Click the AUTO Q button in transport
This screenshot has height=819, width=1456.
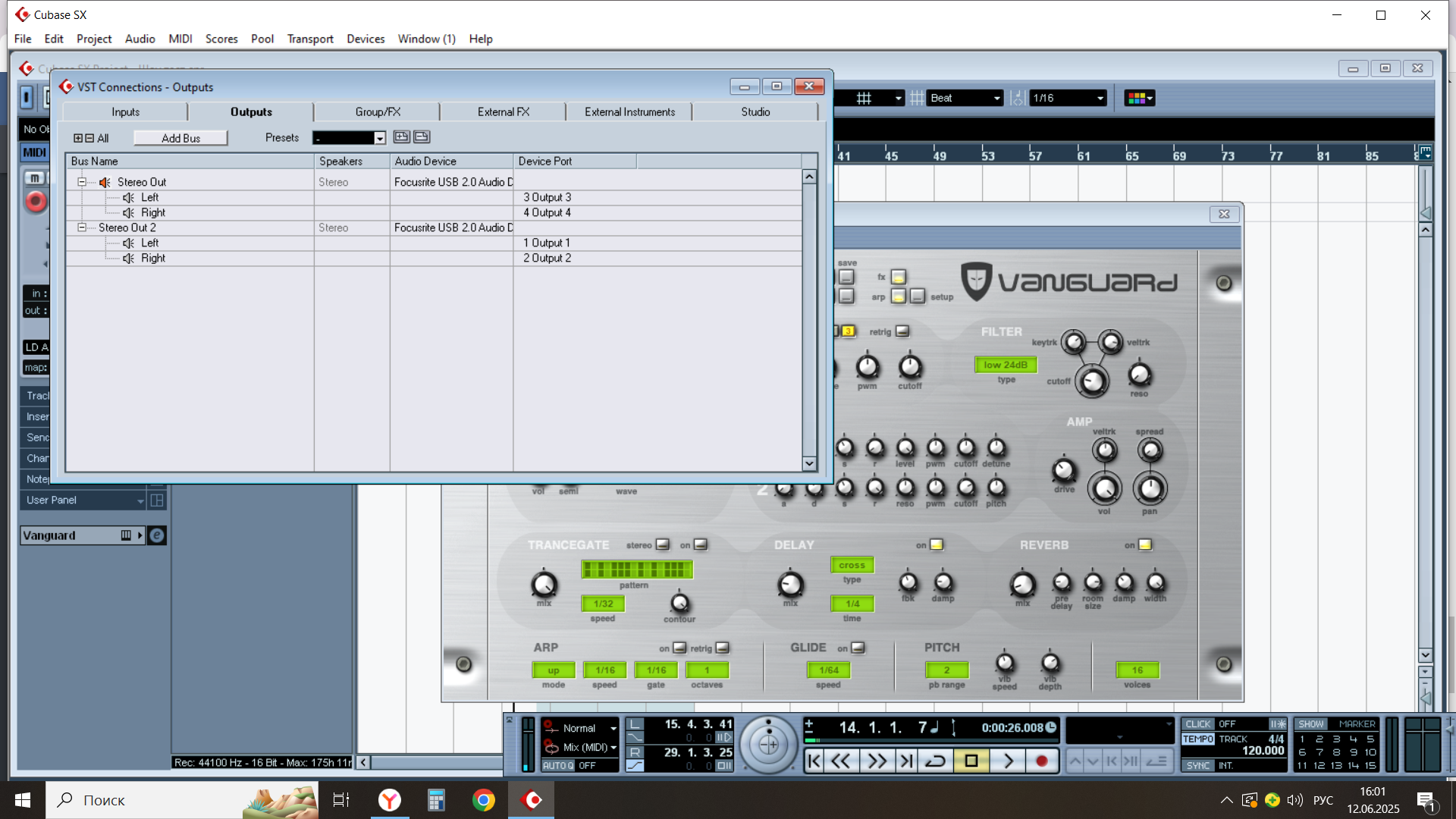[x=558, y=766]
